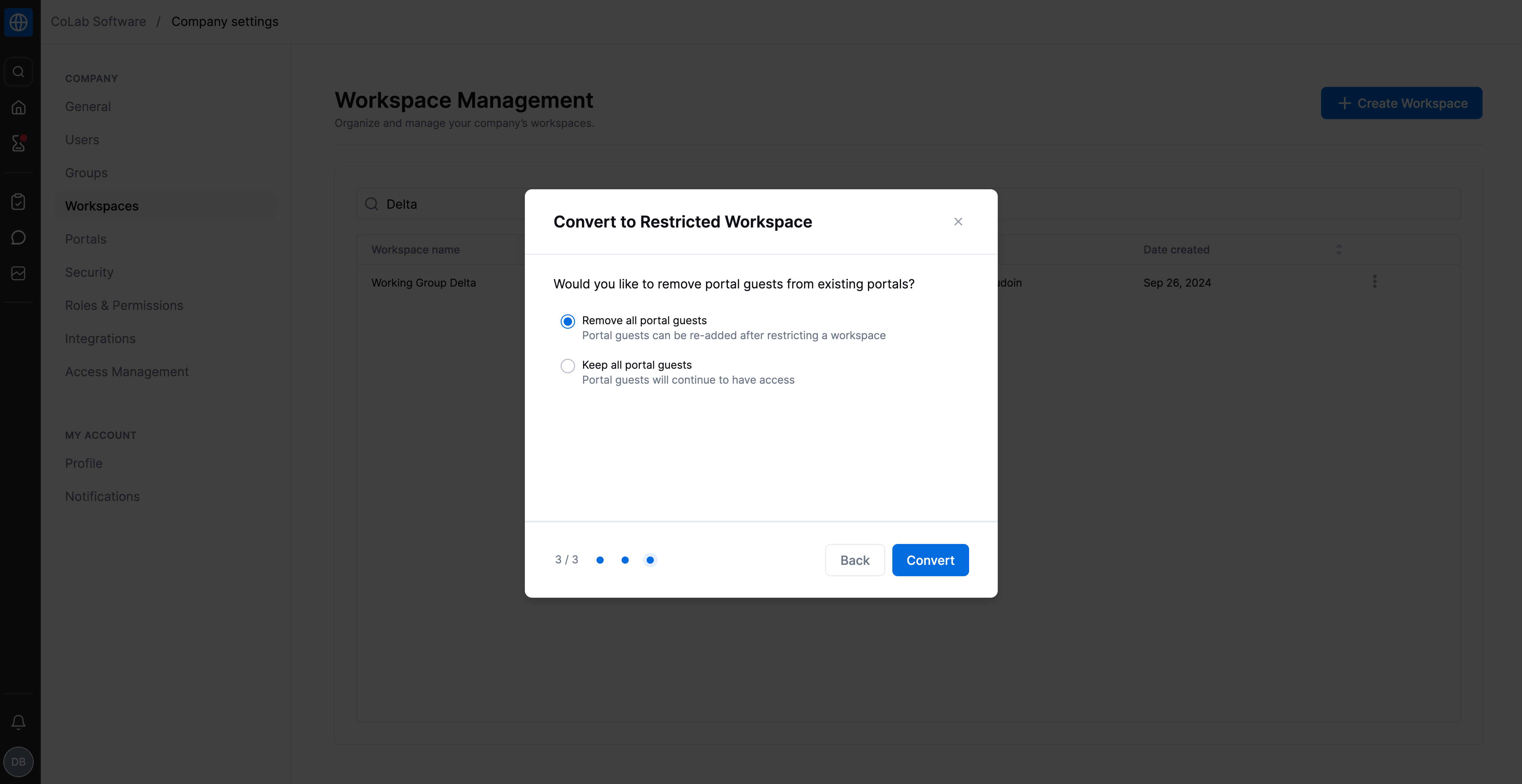Open the chat bubble icon
Screen dimensions: 1522x784
[x=18, y=238]
